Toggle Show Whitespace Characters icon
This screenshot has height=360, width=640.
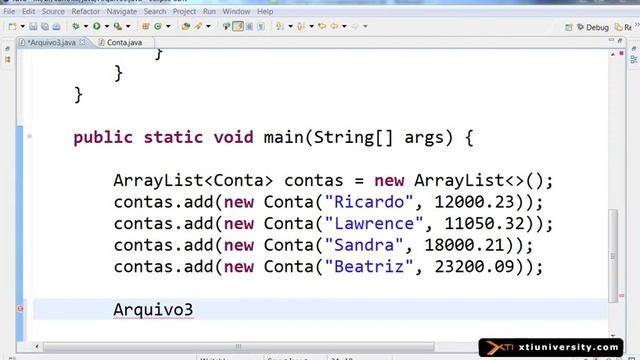pos(261,27)
